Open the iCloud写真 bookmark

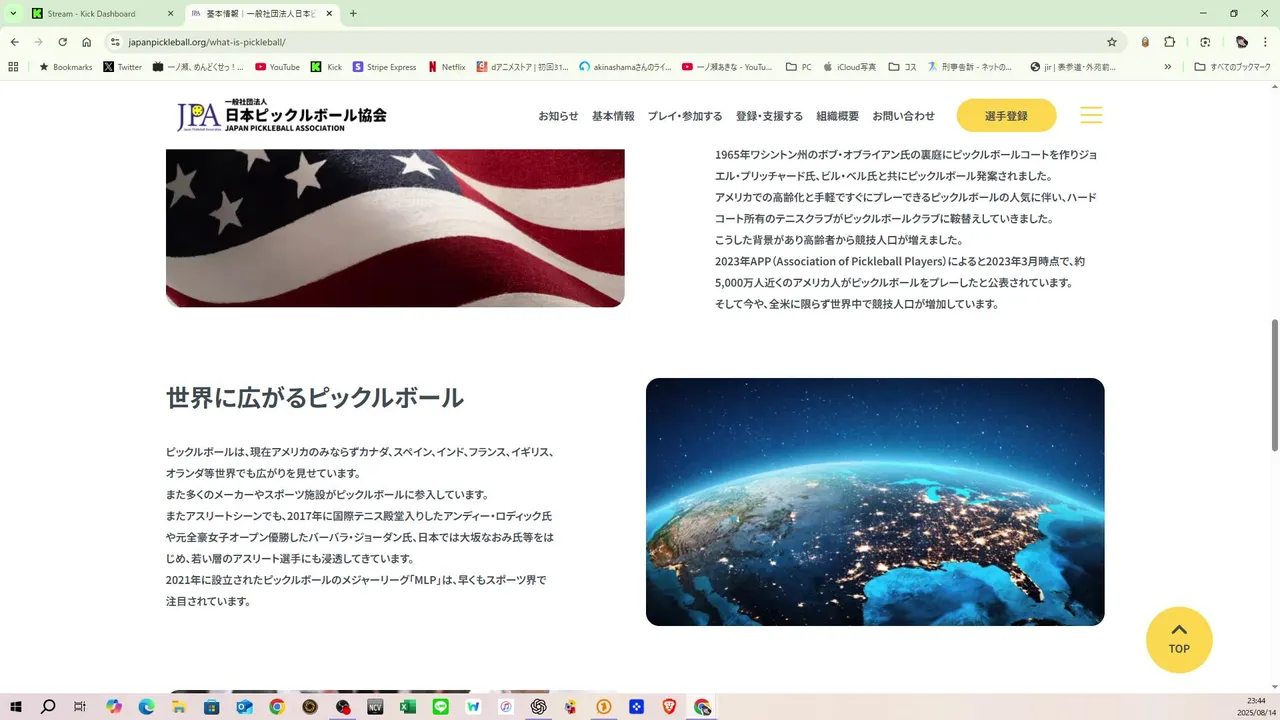849,67
